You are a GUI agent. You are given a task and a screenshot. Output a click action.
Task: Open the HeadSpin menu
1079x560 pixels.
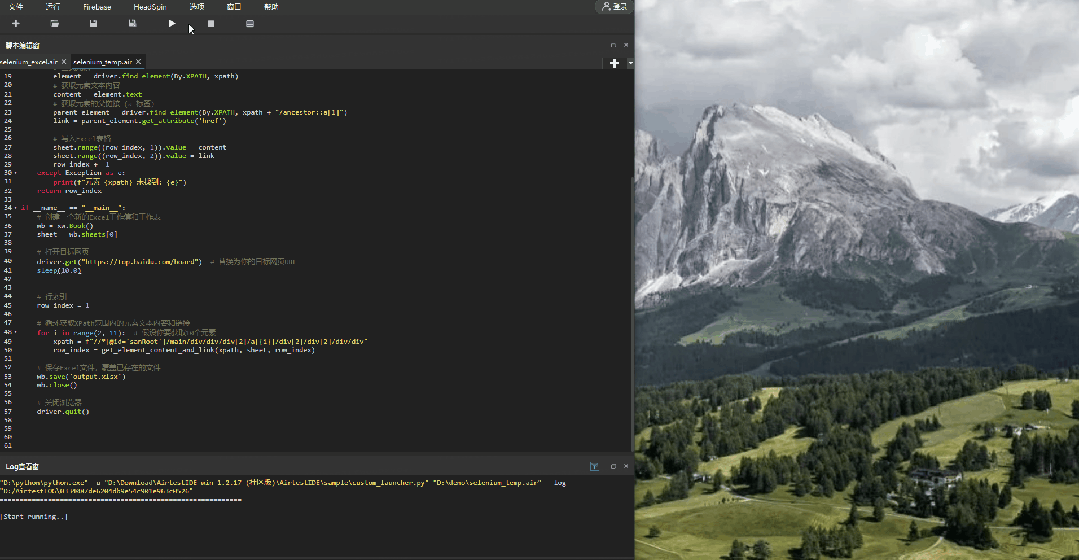[x=150, y=6]
